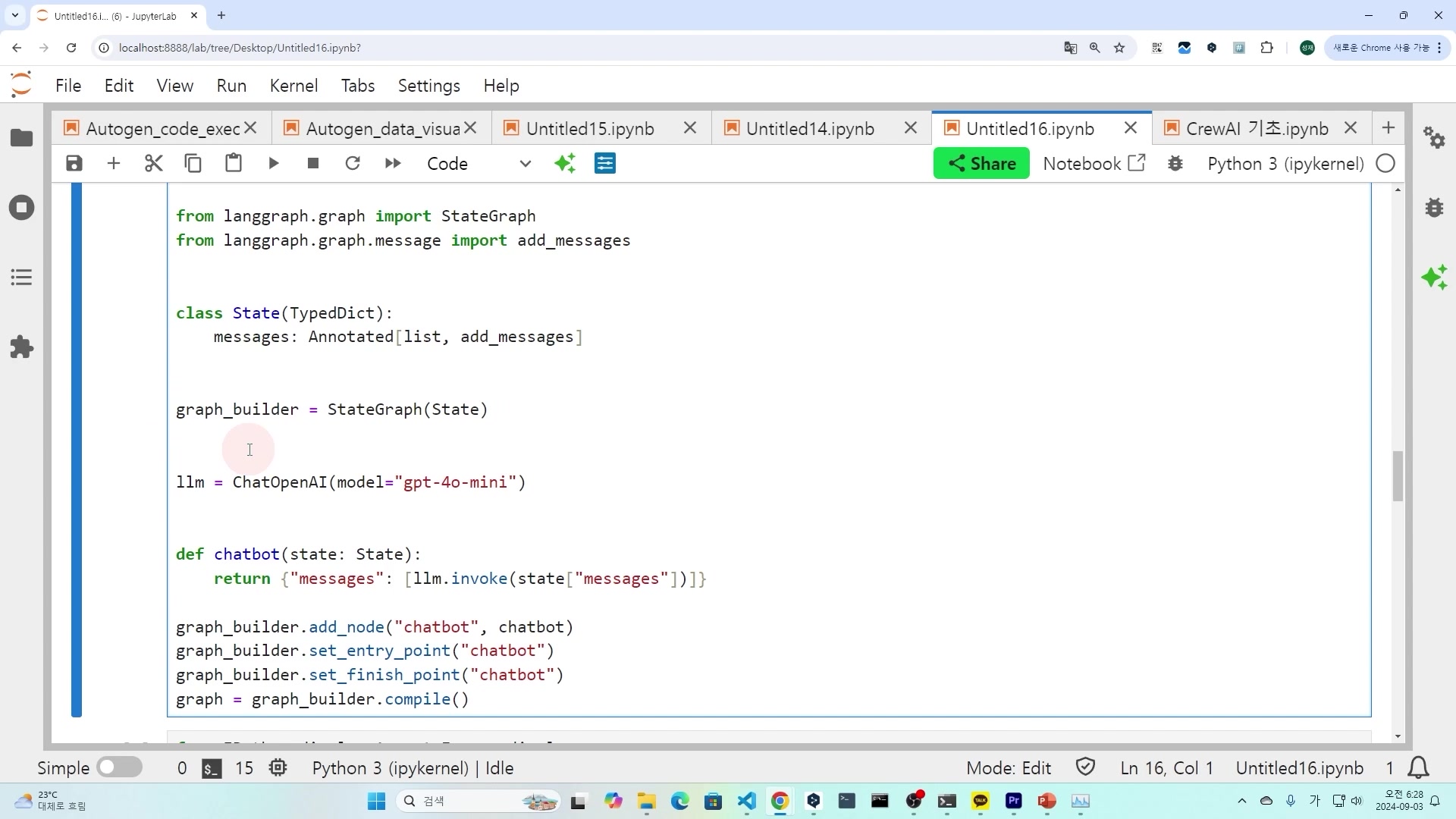Open the cell type Code dropdown
The height and width of the screenshot is (819, 1456).
pyautogui.click(x=479, y=164)
